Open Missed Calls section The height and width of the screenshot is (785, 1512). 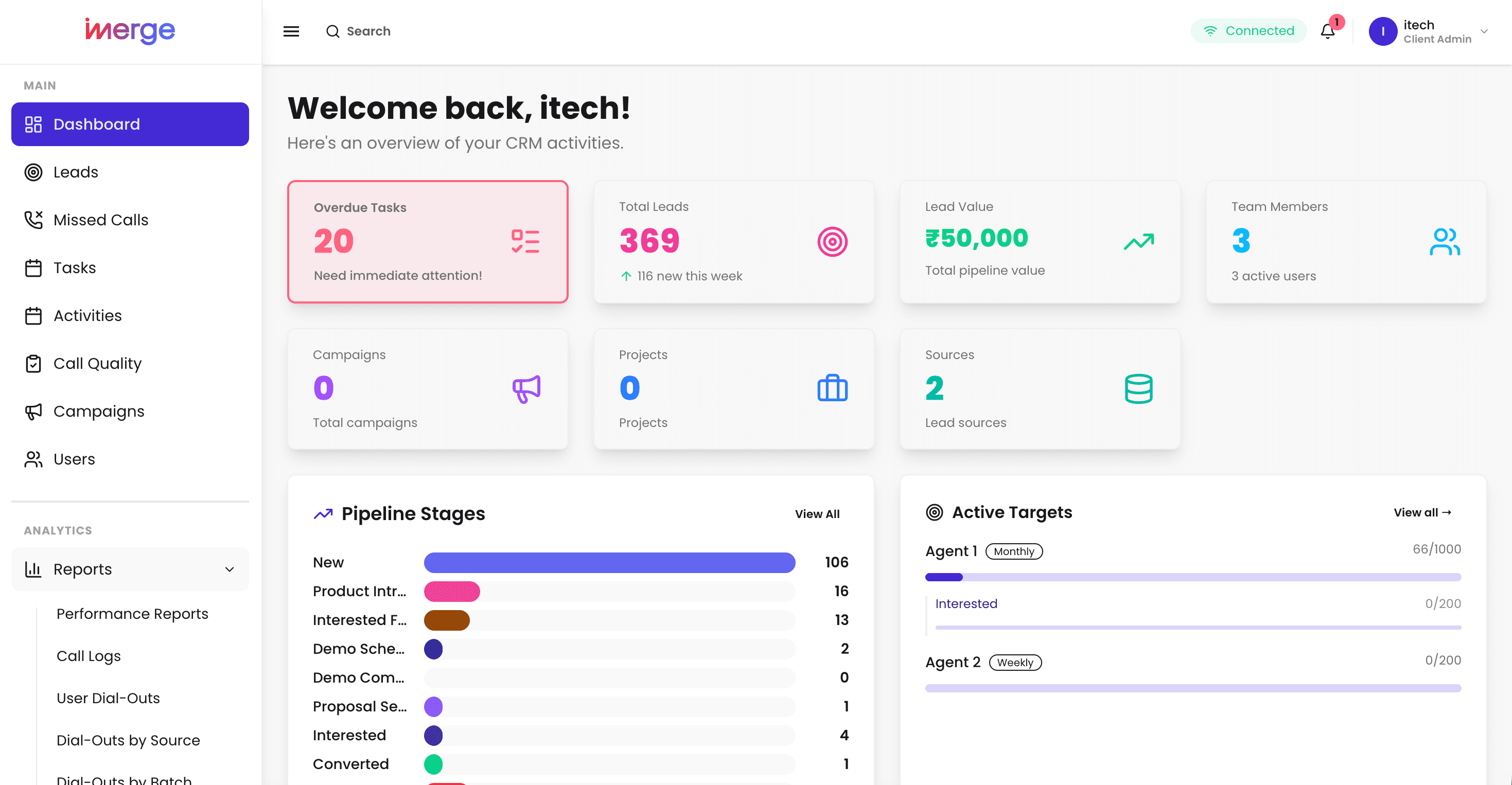130,220
